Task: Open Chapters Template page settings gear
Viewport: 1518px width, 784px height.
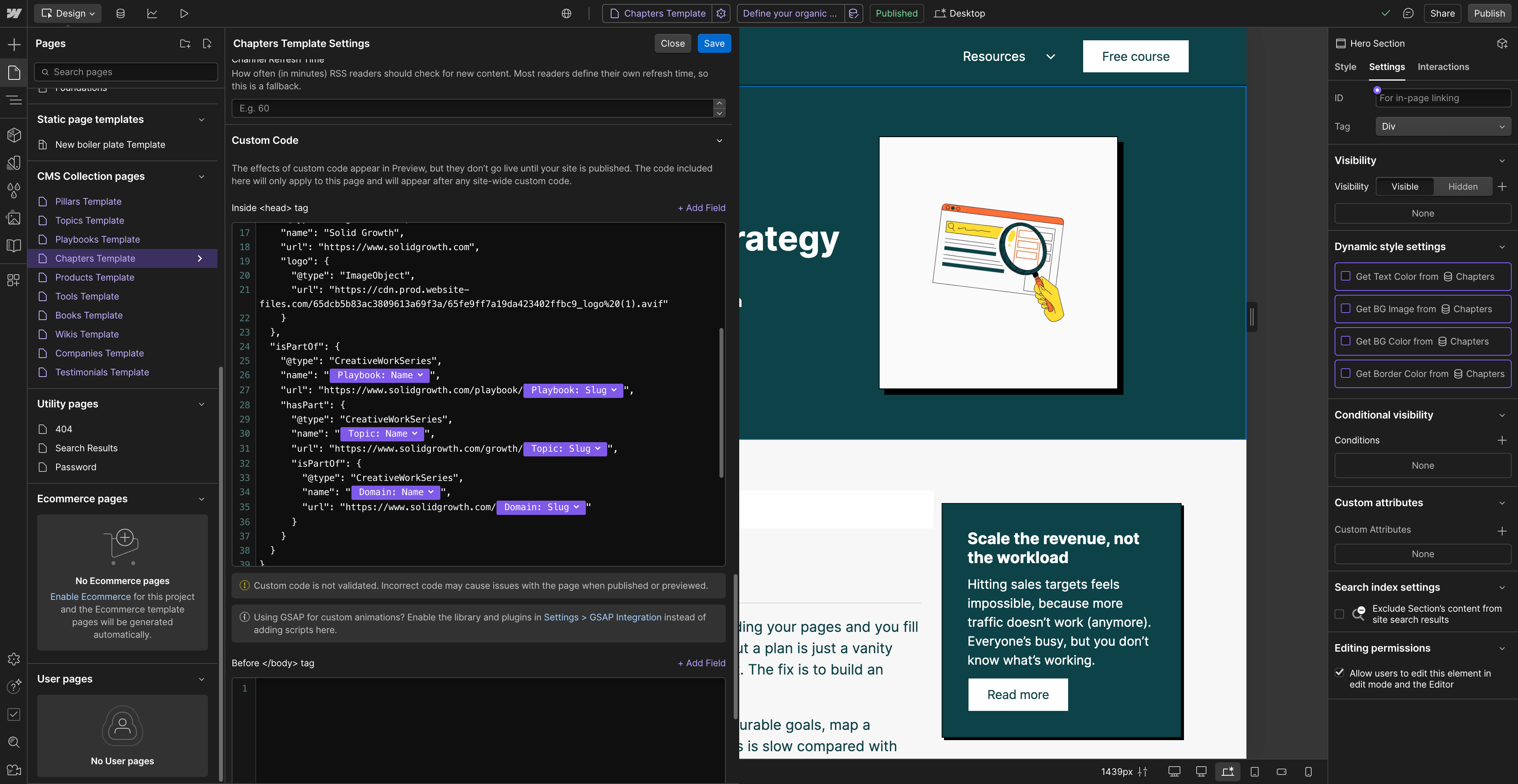Action: (x=721, y=13)
